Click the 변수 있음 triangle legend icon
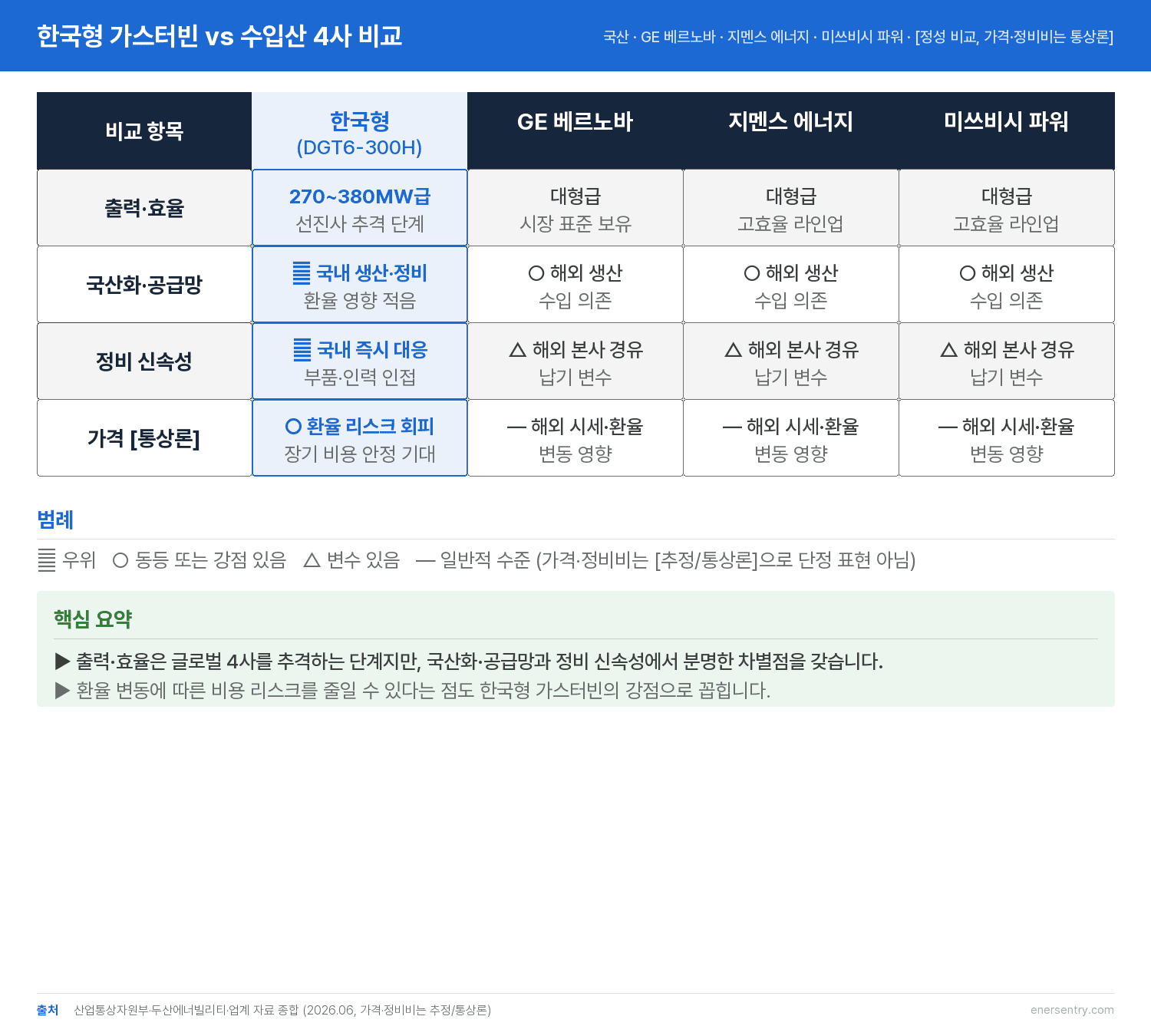 click(x=312, y=560)
